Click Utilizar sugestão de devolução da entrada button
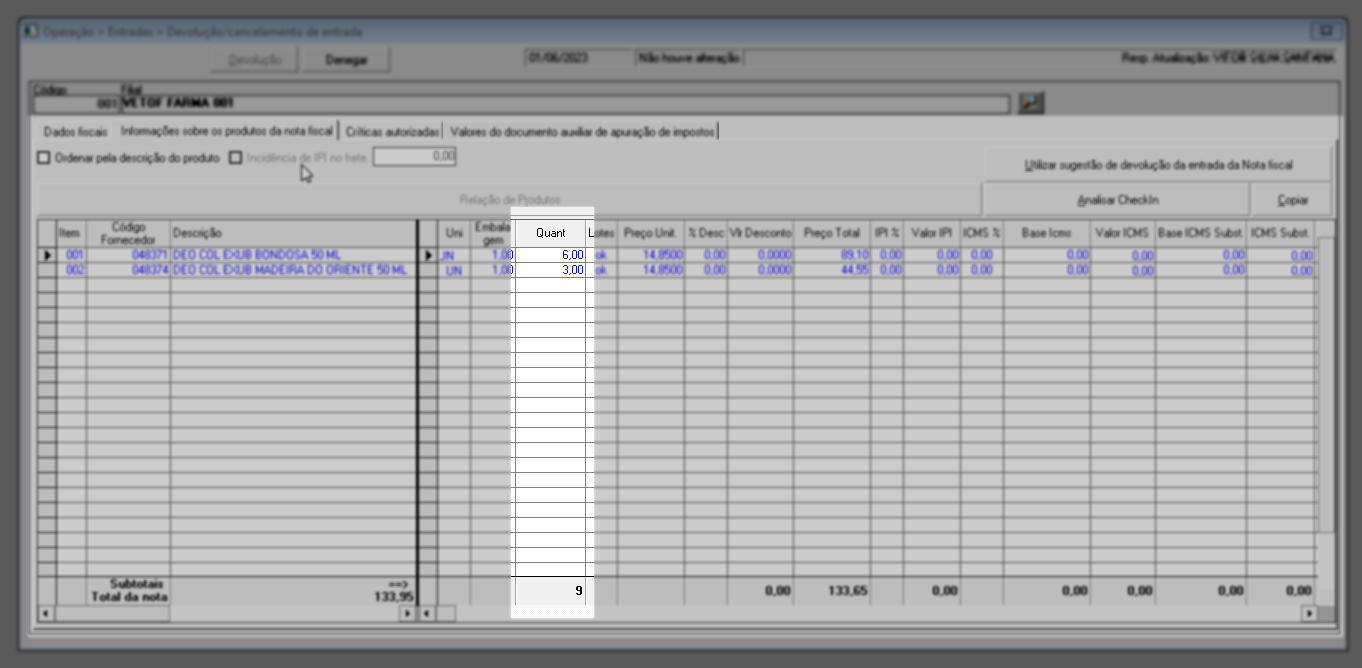Image resolution: width=1362 pixels, height=668 pixels. (x=1158, y=164)
